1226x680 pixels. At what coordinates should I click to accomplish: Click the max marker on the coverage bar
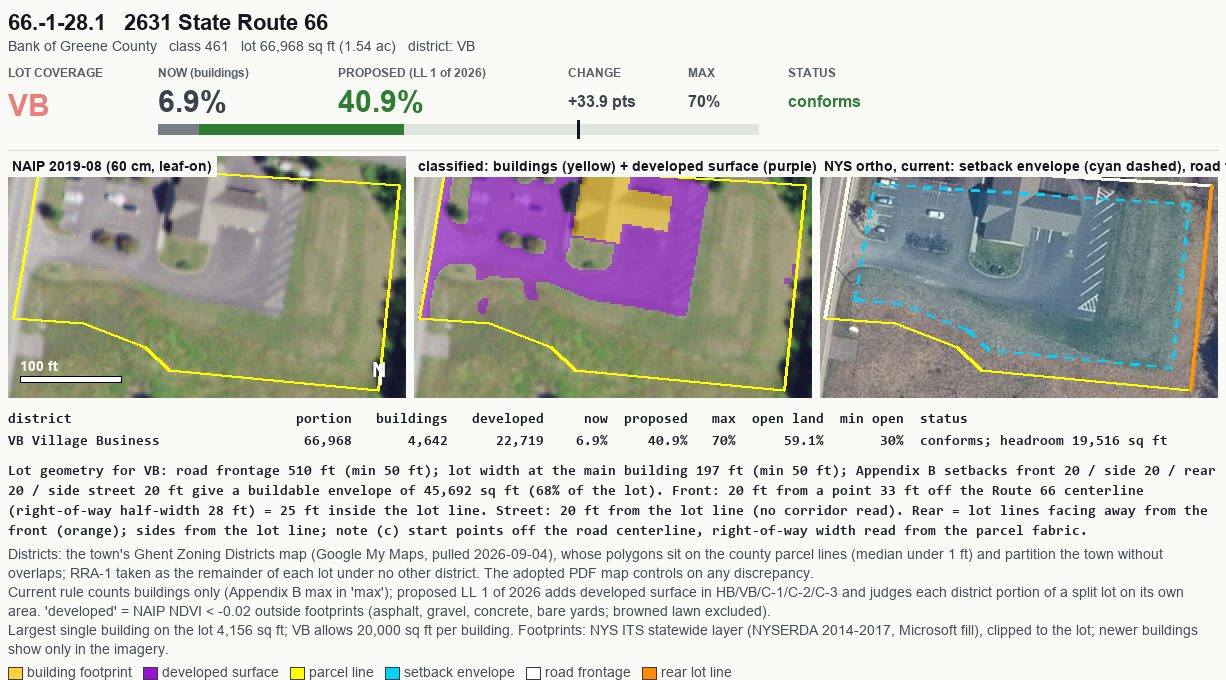click(x=578, y=129)
